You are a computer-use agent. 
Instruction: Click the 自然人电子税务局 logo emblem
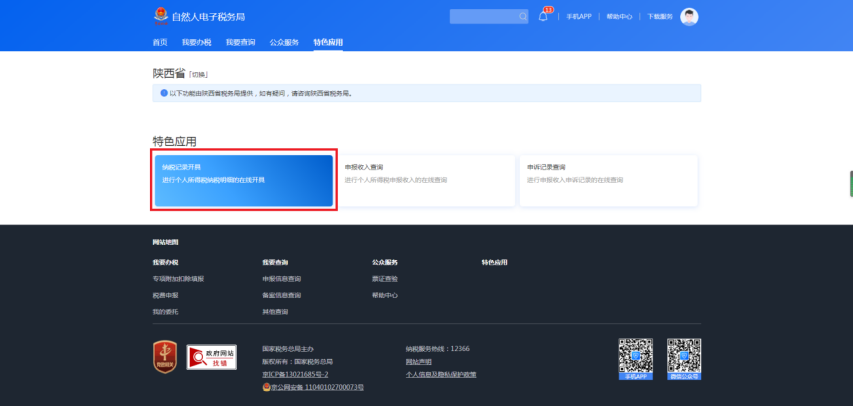161,16
